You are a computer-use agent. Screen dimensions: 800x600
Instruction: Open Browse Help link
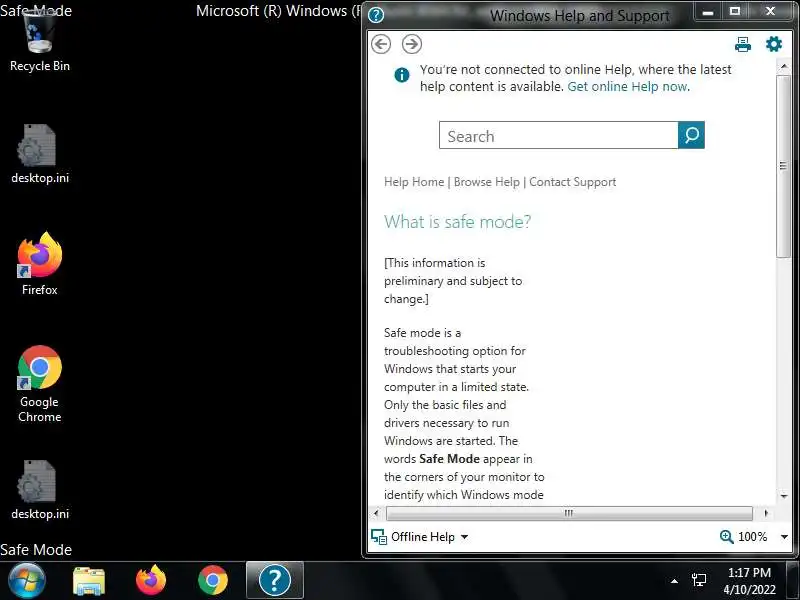click(486, 182)
